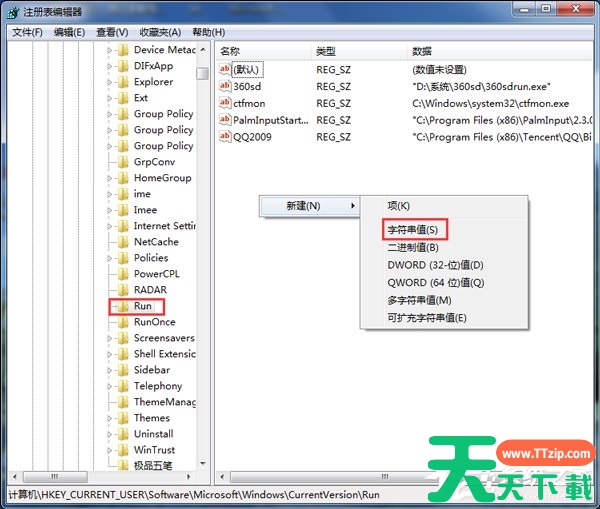This screenshot has height=509, width=600.
Task: Sort by the 类型 column header
Action: [x=359, y=51]
